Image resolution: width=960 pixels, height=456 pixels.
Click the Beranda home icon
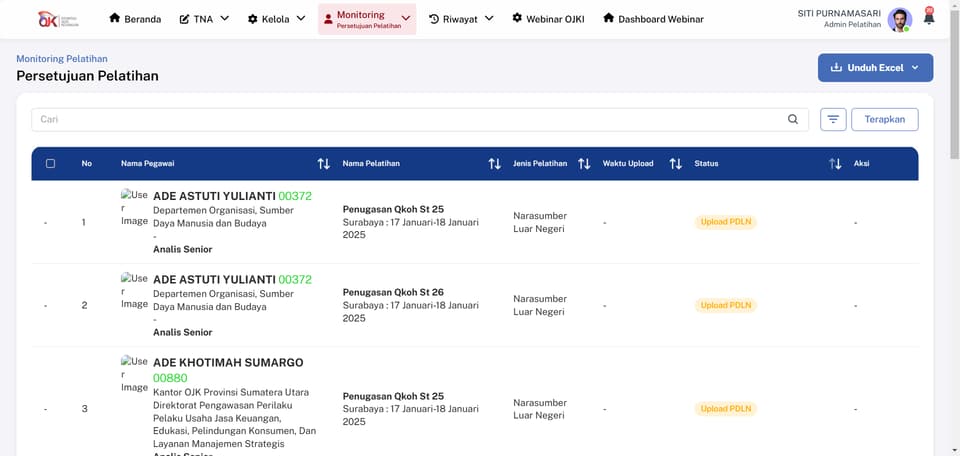coord(114,18)
